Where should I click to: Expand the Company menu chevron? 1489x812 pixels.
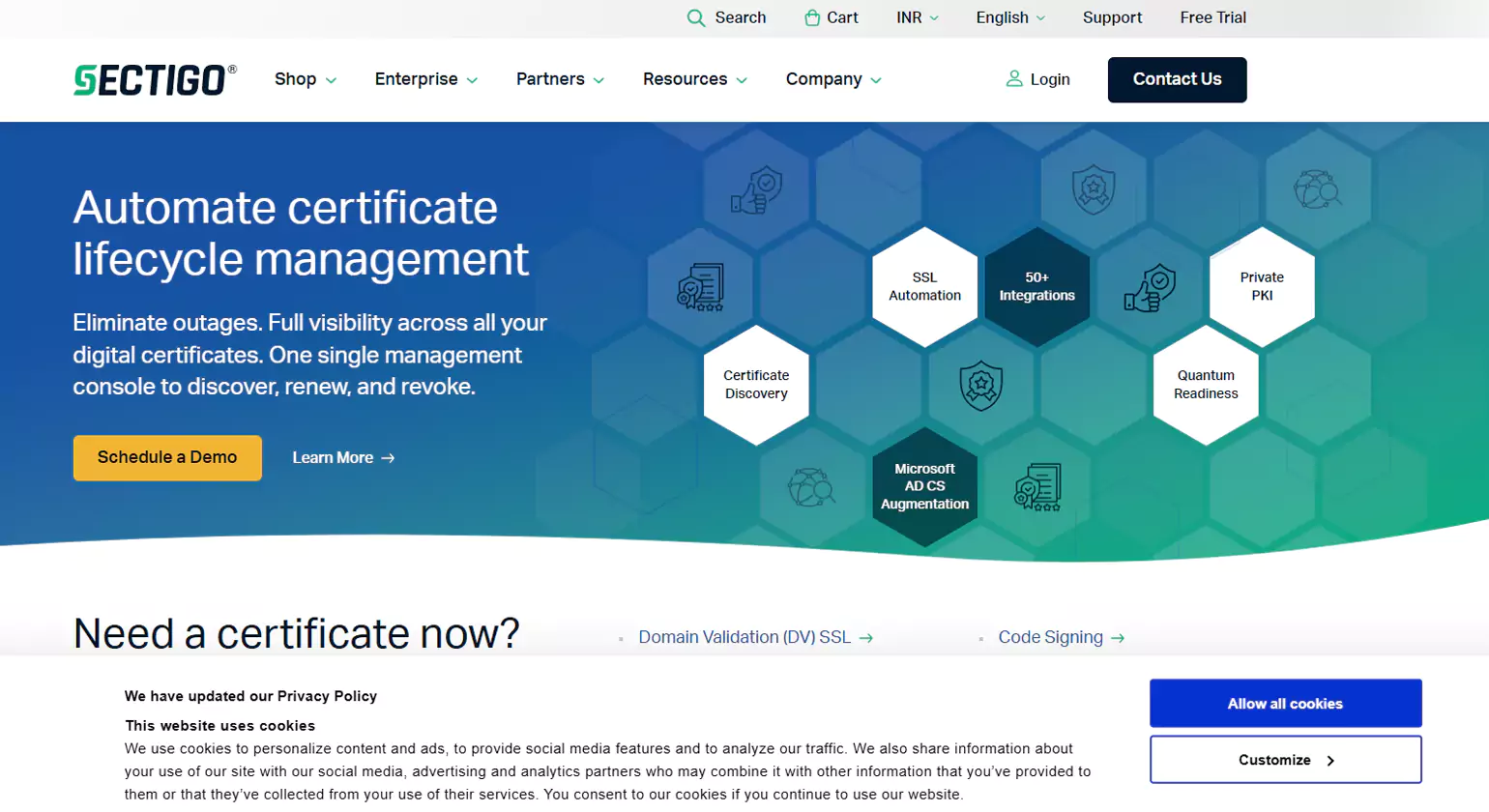(x=876, y=80)
